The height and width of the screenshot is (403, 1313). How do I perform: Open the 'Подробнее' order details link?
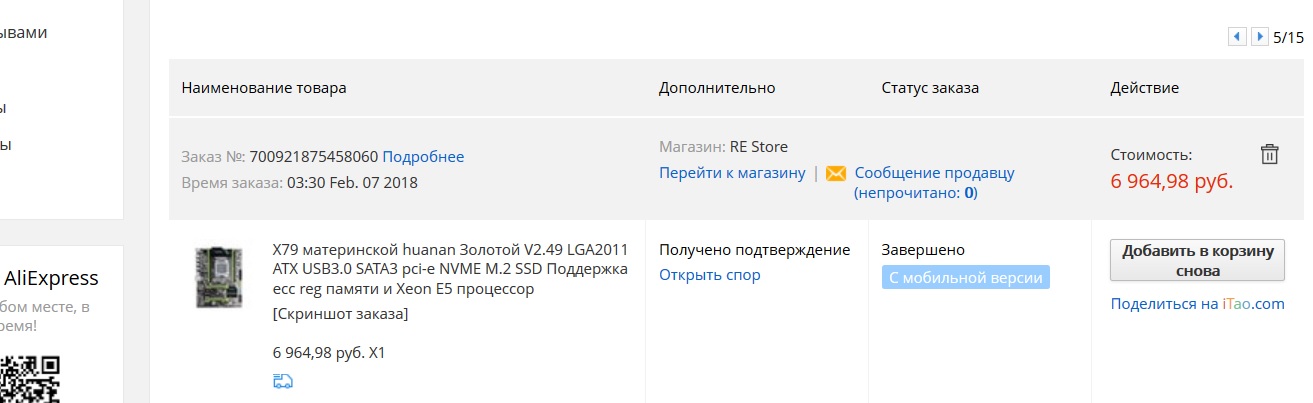coord(423,157)
